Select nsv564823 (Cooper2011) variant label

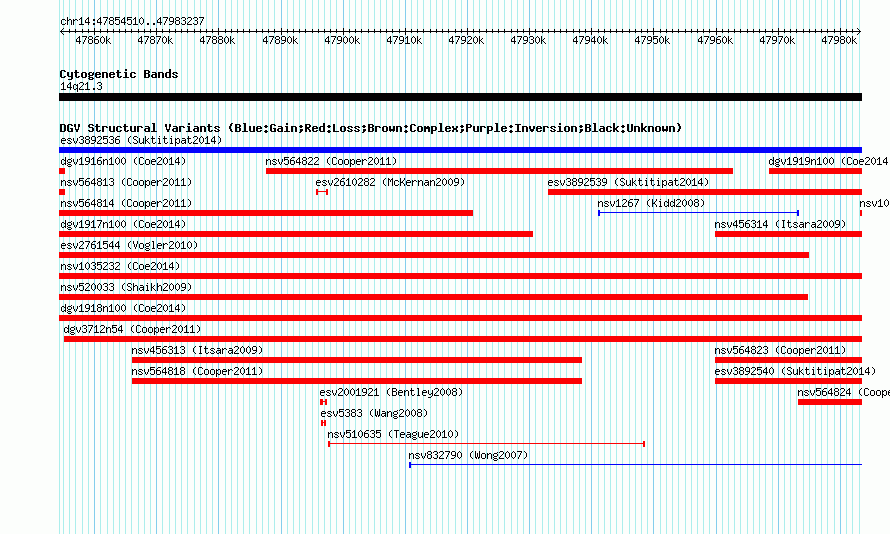point(780,350)
